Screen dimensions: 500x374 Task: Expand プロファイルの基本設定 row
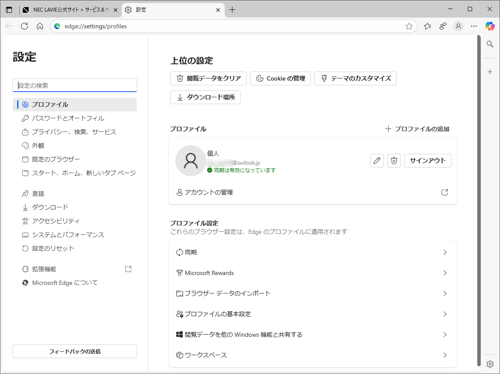pos(312,314)
